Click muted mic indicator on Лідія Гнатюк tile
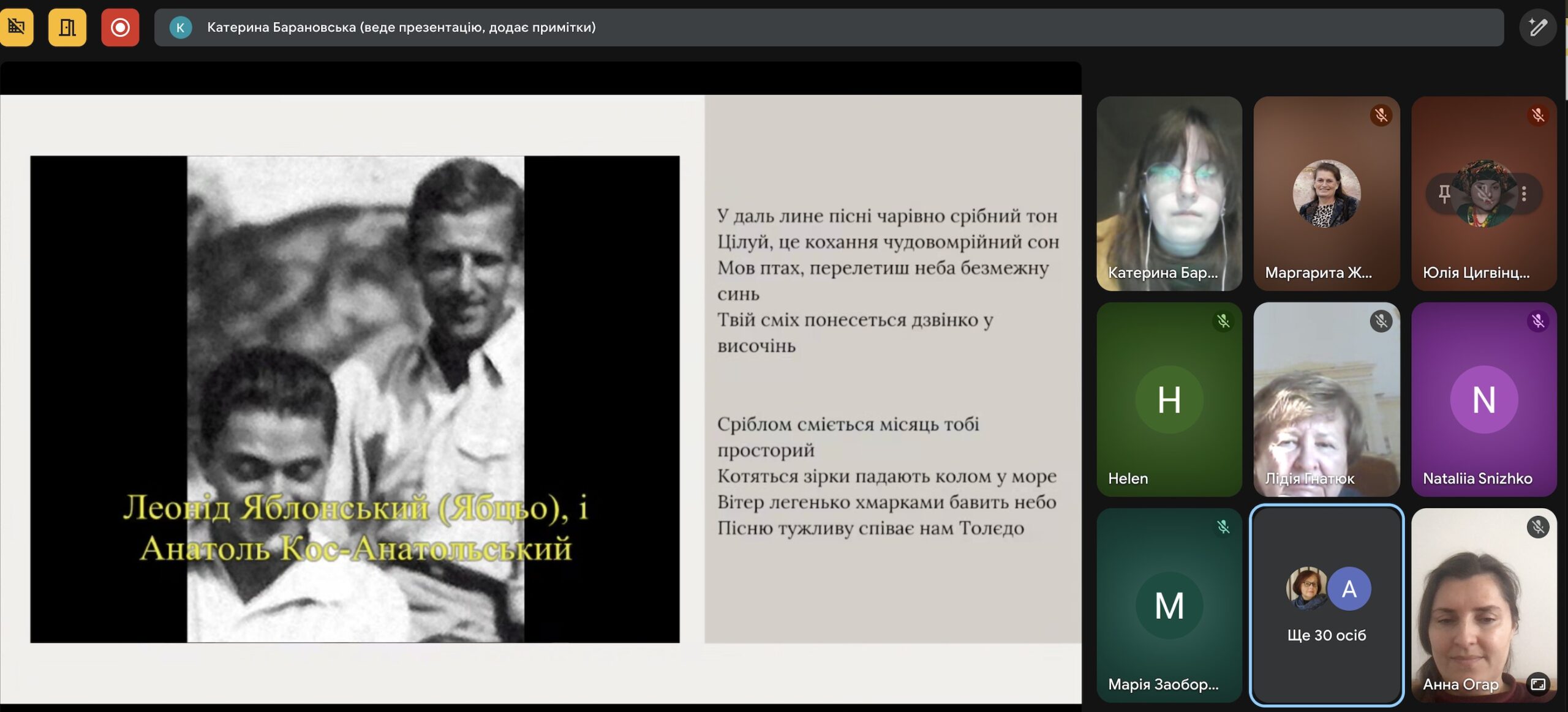The image size is (1568, 712). (x=1381, y=321)
